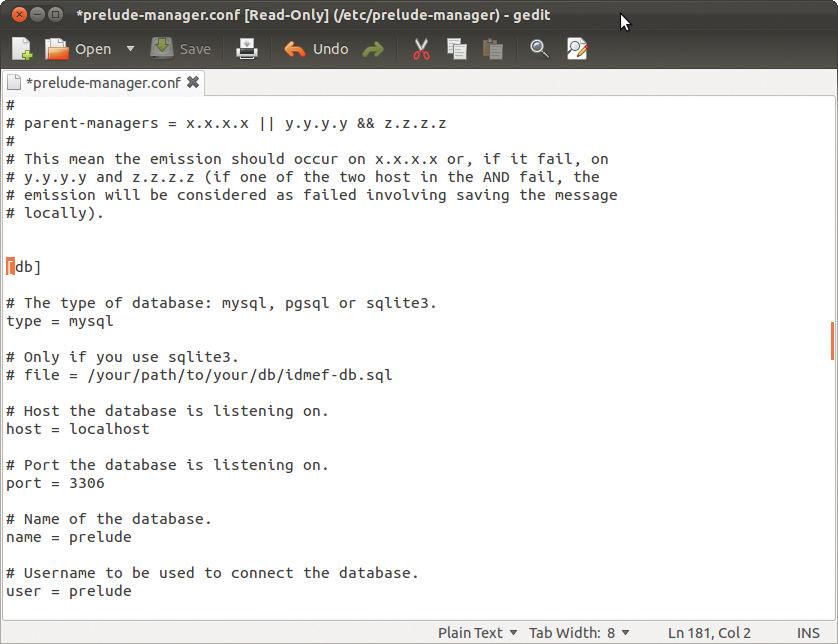Image resolution: width=838 pixels, height=644 pixels.
Task: Undo the last change
Action: click(x=315, y=48)
